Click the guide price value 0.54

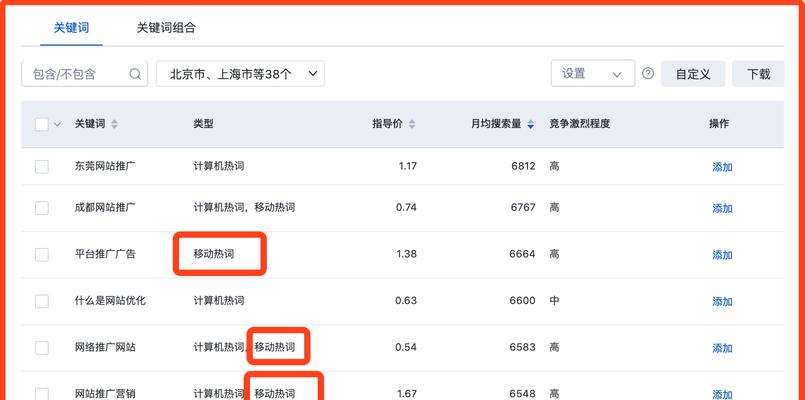406,348
